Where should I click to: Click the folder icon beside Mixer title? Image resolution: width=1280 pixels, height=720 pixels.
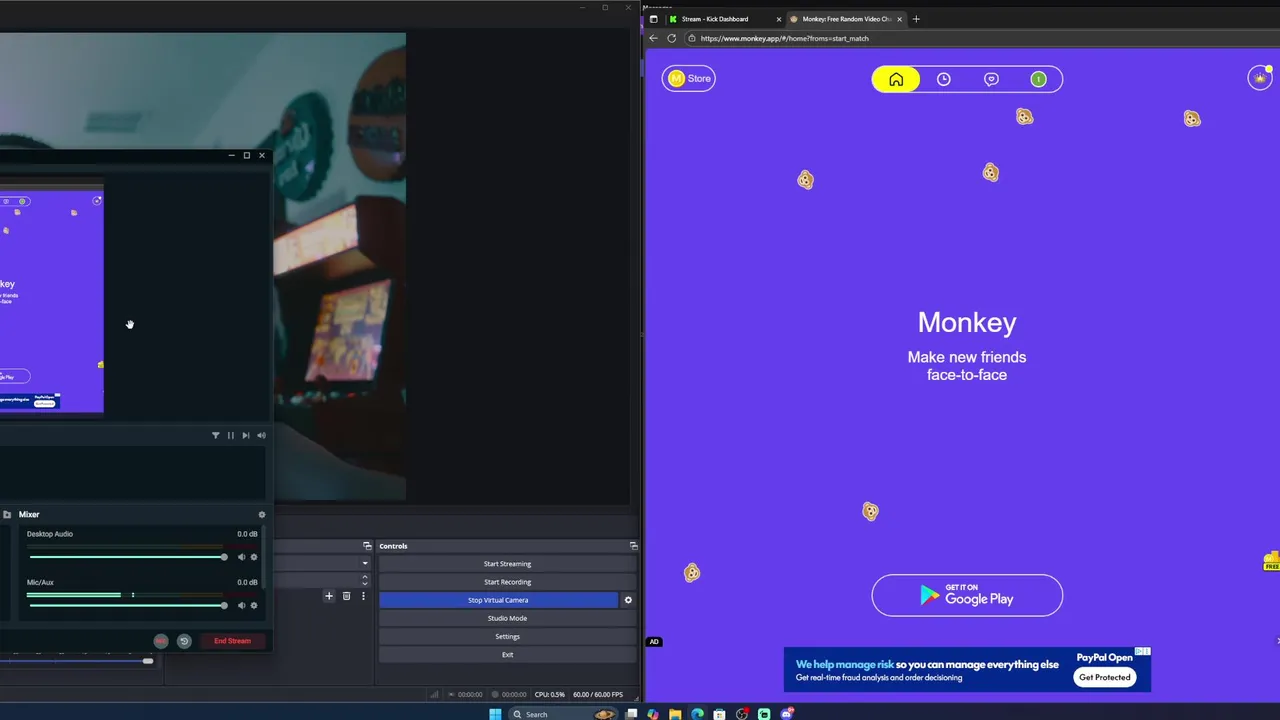tap(7, 515)
